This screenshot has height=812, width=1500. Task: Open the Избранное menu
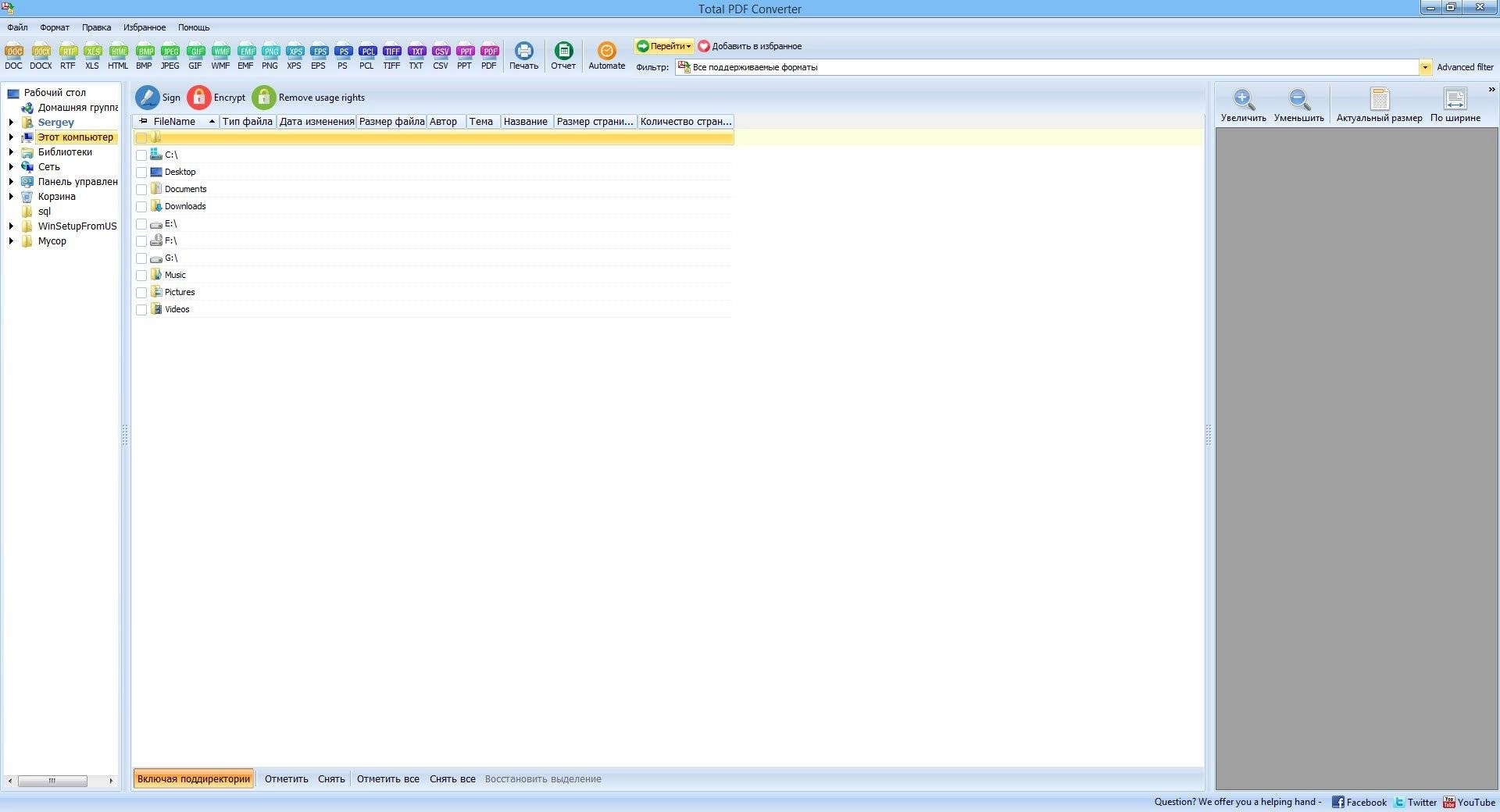click(x=145, y=27)
